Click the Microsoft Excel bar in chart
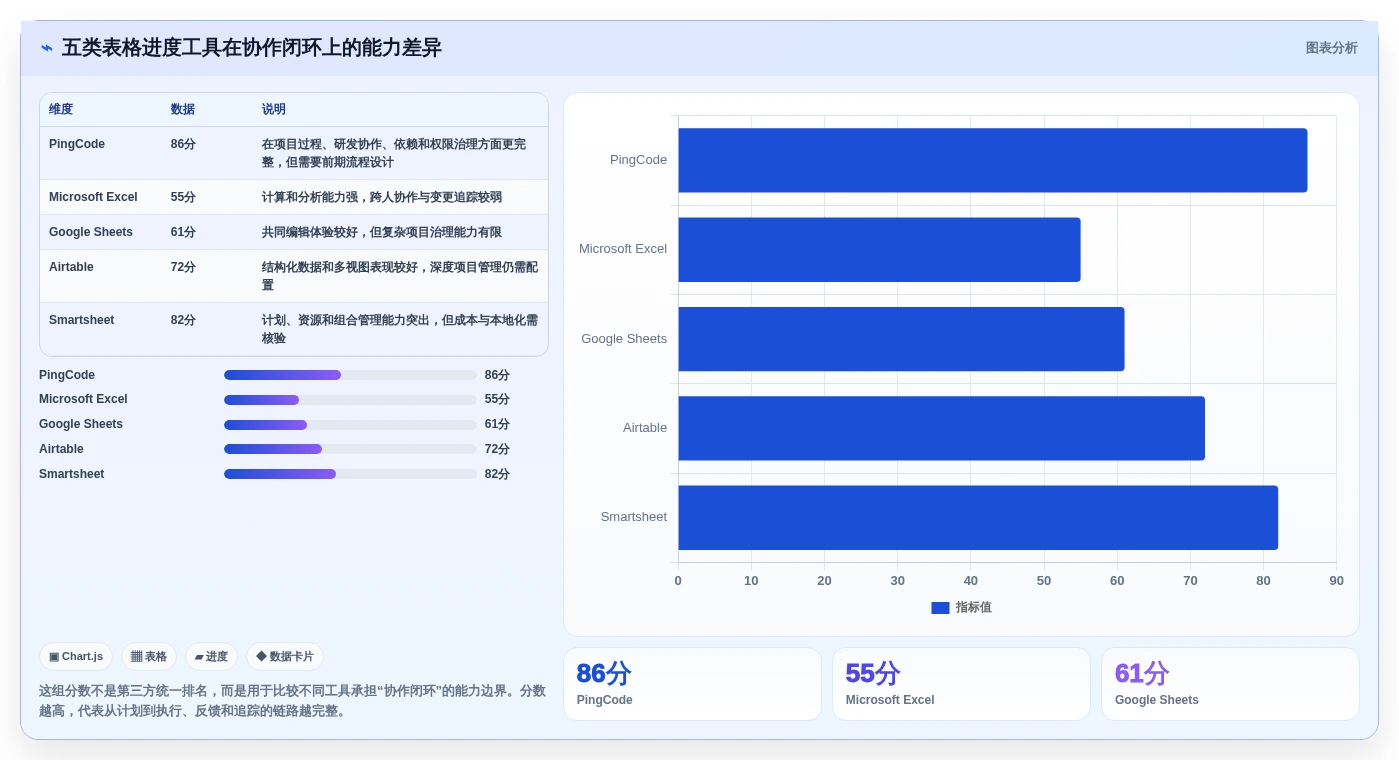1399x760 pixels. tap(879, 249)
